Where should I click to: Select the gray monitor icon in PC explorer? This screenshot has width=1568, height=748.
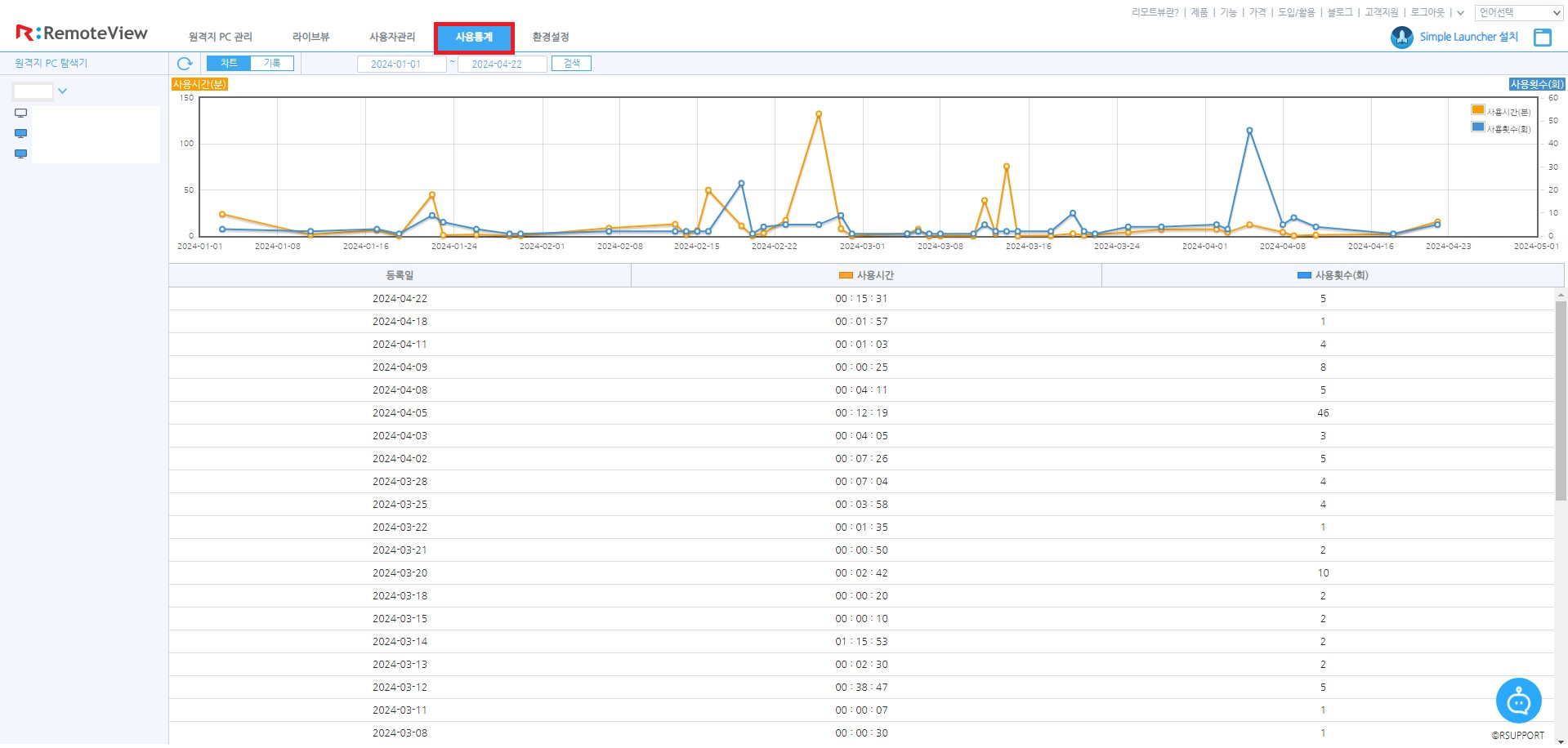[x=21, y=114]
